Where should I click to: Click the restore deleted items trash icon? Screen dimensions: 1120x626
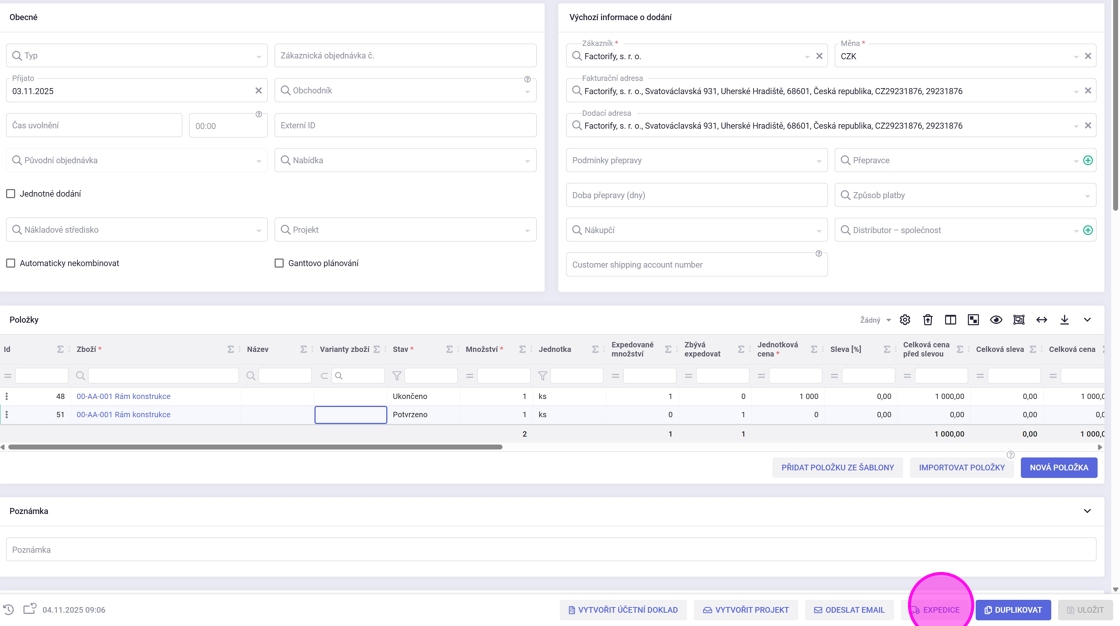[928, 320]
